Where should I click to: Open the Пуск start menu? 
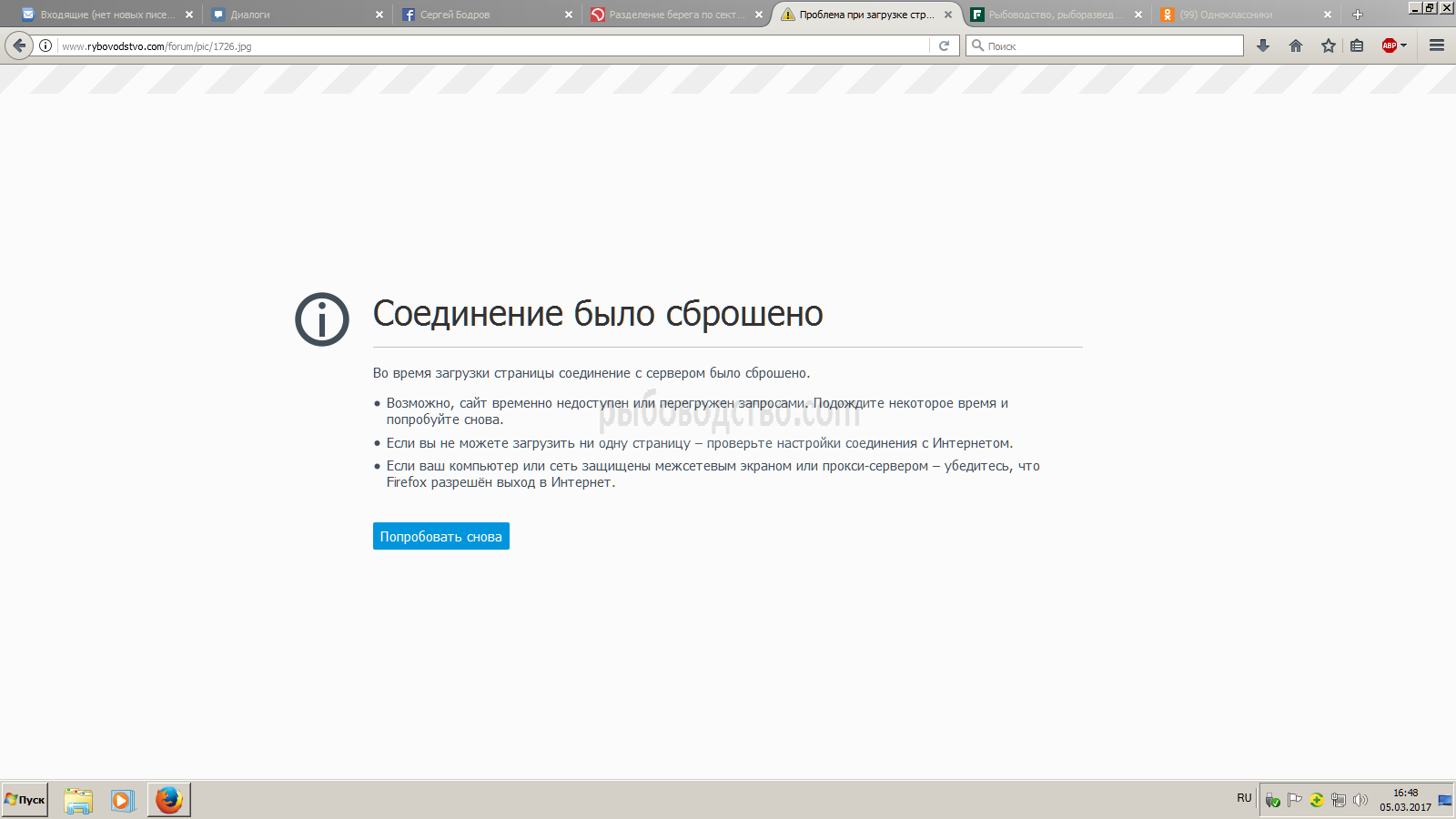click(x=25, y=800)
